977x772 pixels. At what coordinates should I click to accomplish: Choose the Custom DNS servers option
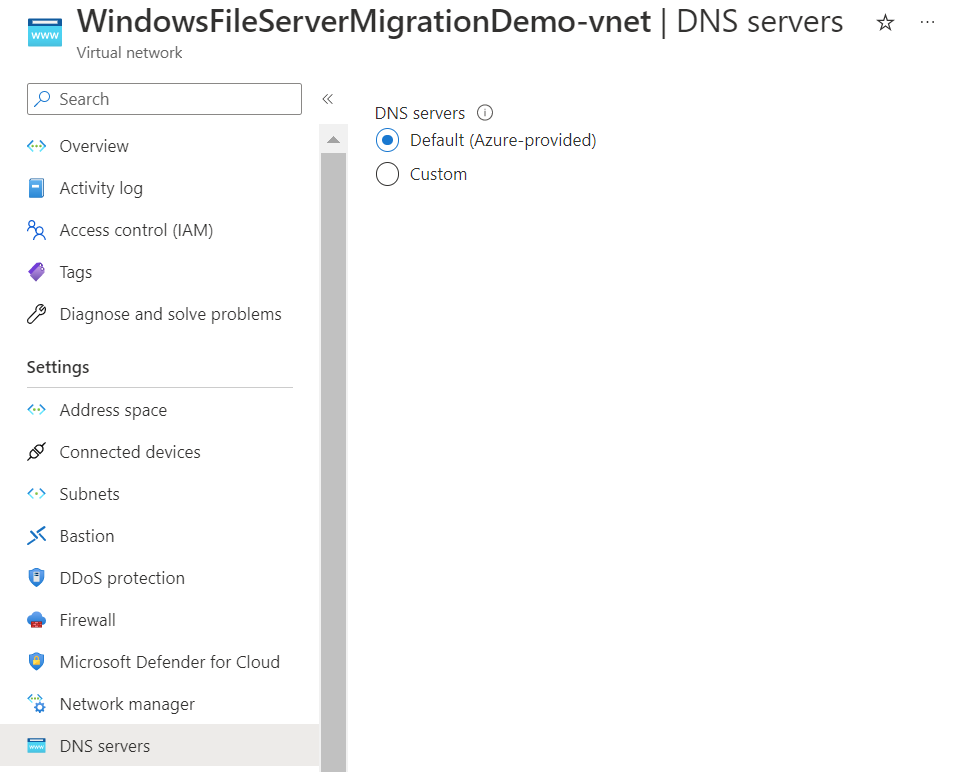(x=388, y=174)
